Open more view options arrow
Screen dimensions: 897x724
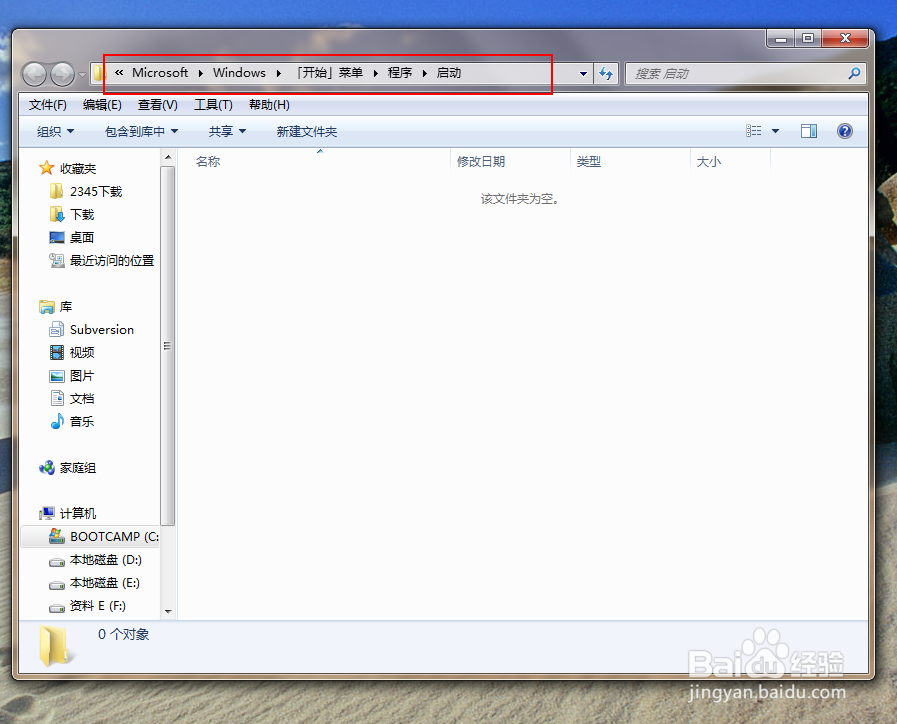775,131
